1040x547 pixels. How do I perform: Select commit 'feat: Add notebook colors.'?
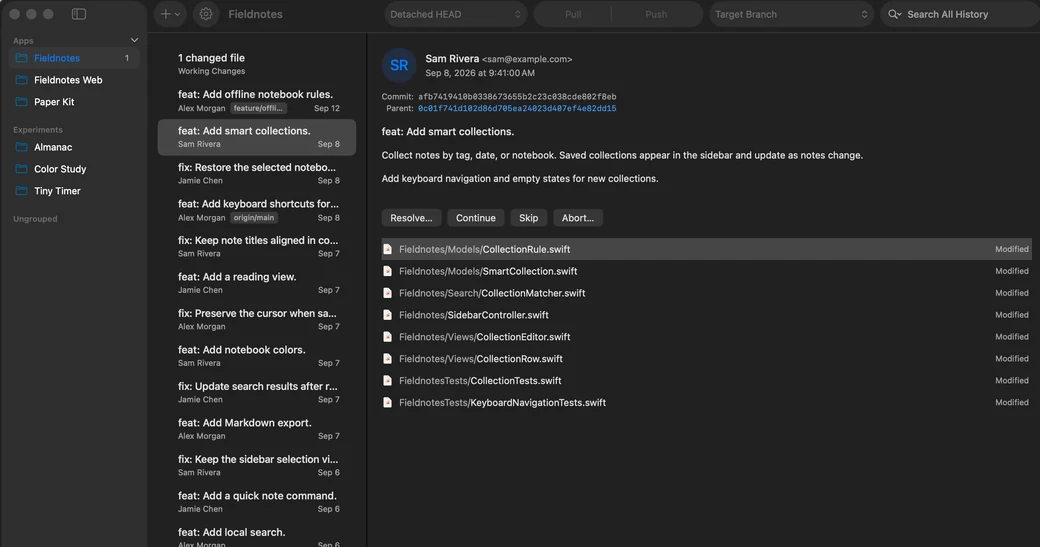[x=257, y=356]
